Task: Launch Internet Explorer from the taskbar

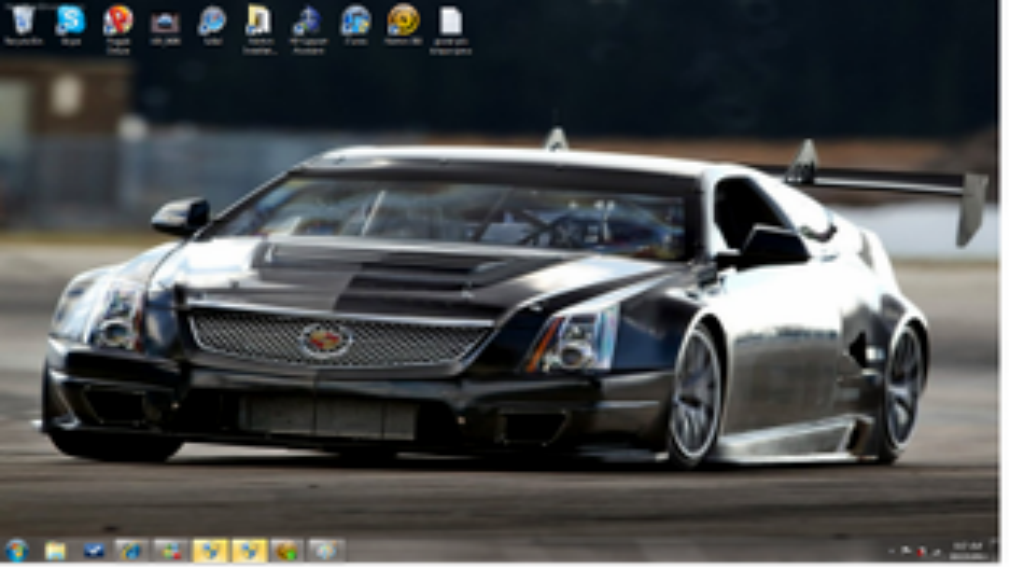Action: (x=133, y=551)
